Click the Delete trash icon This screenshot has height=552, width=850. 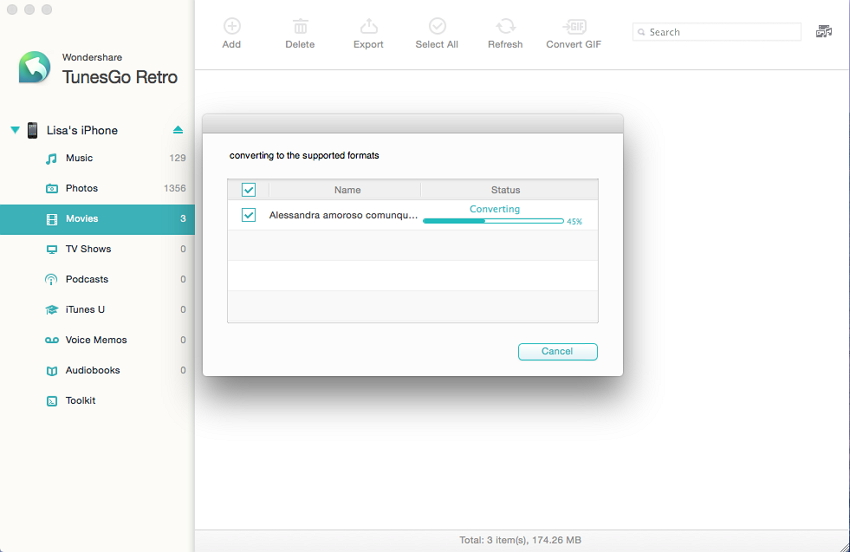click(x=299, y=27)
